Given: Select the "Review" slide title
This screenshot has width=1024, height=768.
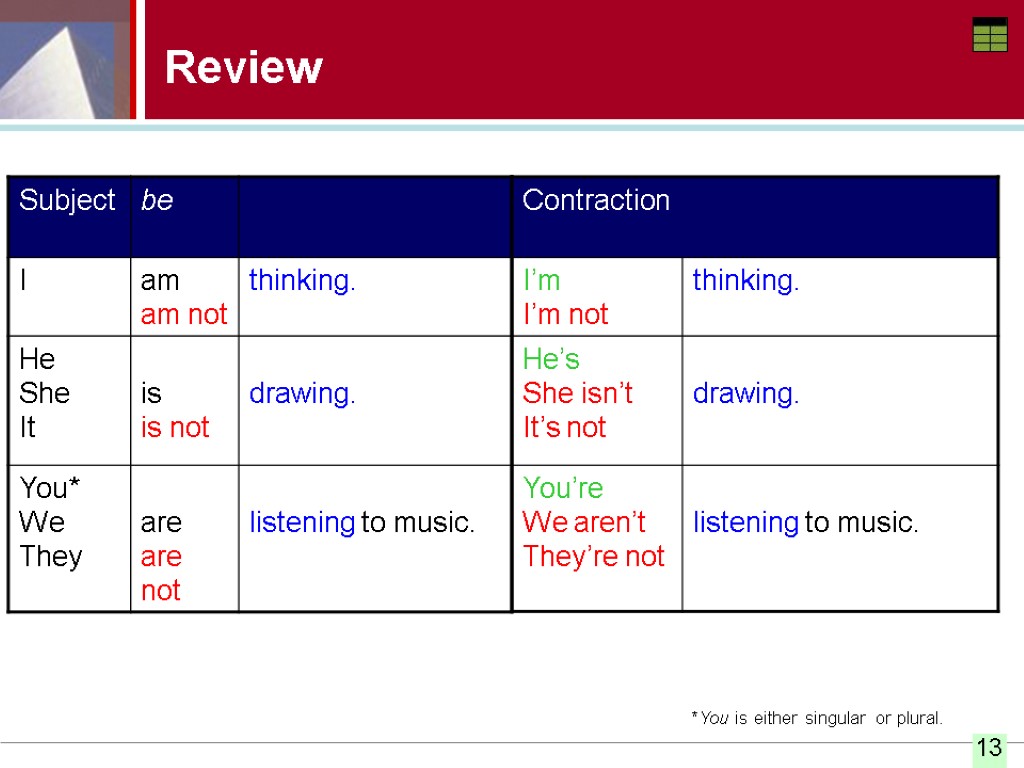Looking at the screenshot, I should pyautogui.click(x=244, y=68).
